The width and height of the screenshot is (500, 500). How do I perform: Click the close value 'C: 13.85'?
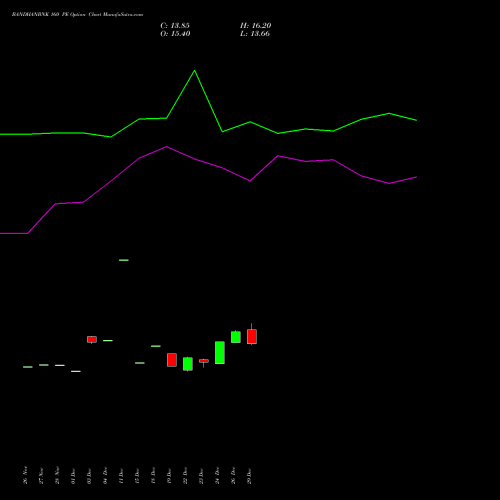click(x=175, y=26)
